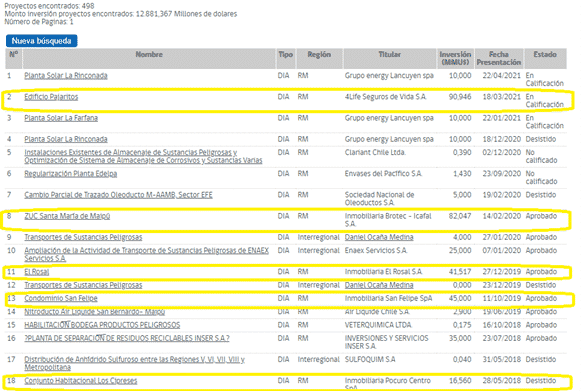Open row 4 Planta Solar La Rinconada link
The width and height of the screenshot is (581, 391).
(x=66, y=139)
